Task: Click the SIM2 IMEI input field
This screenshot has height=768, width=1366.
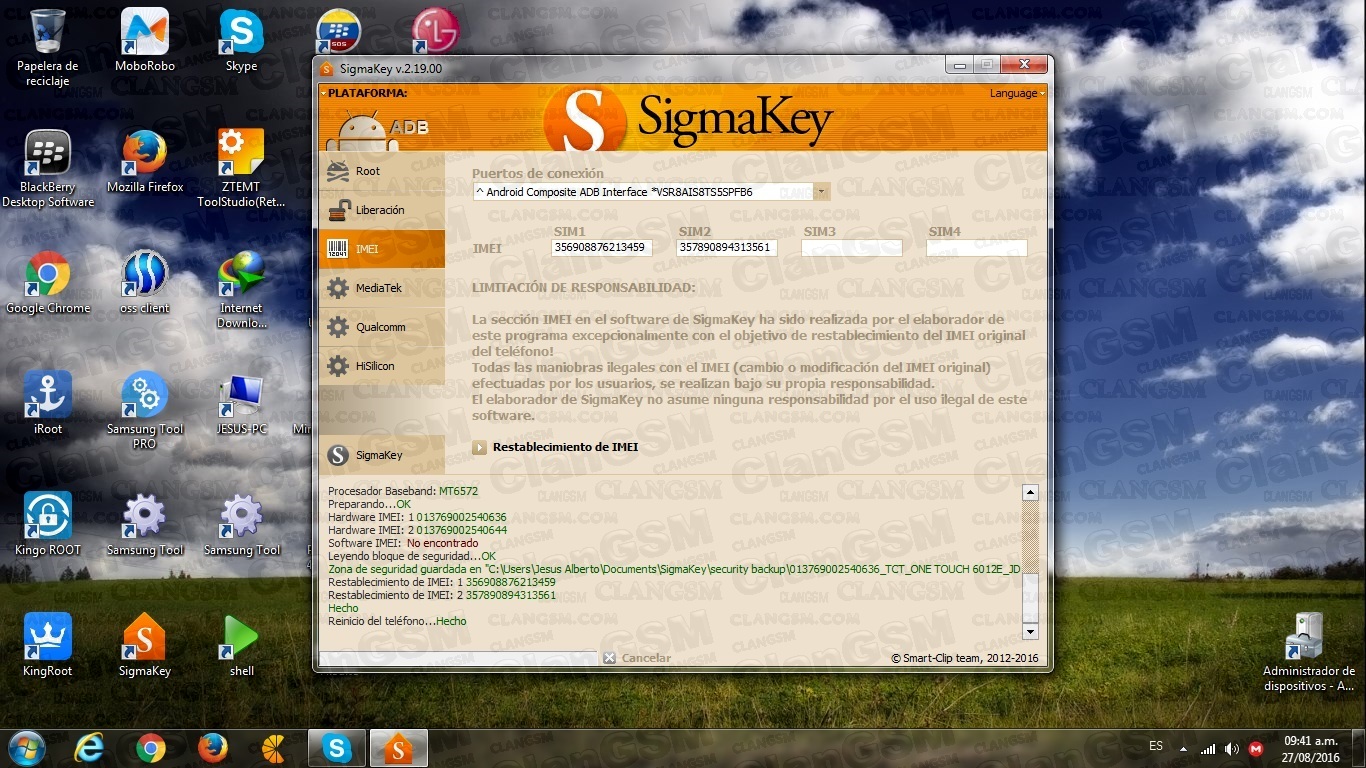Action: click(727, 247)
